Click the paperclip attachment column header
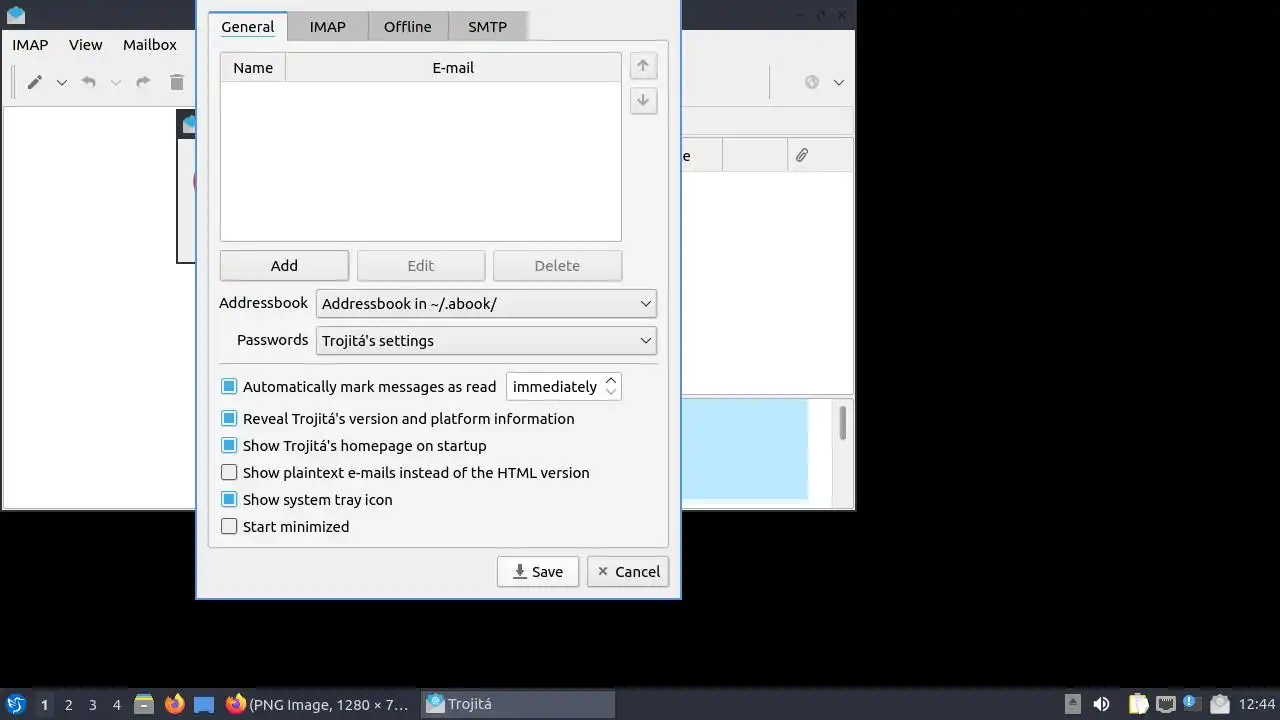The width and height of the screenshot is (1280, 720). point(802,155)
